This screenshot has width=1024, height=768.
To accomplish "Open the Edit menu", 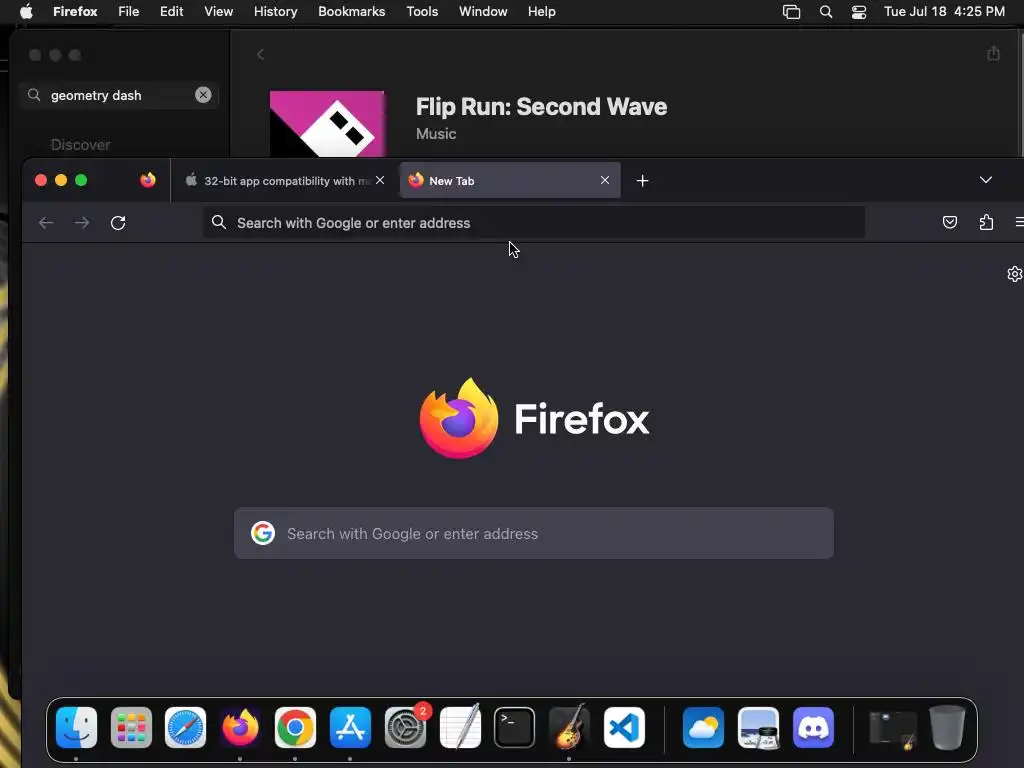I will point(172,12).
